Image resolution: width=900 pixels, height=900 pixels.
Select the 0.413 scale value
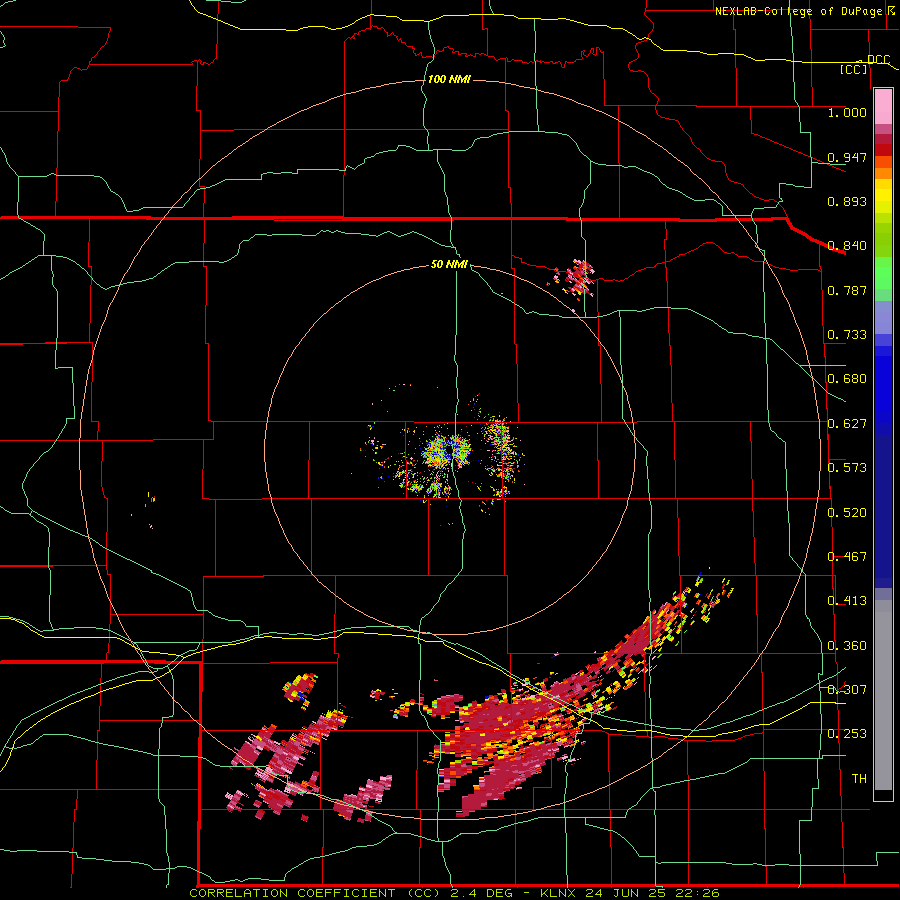(847, 601)
